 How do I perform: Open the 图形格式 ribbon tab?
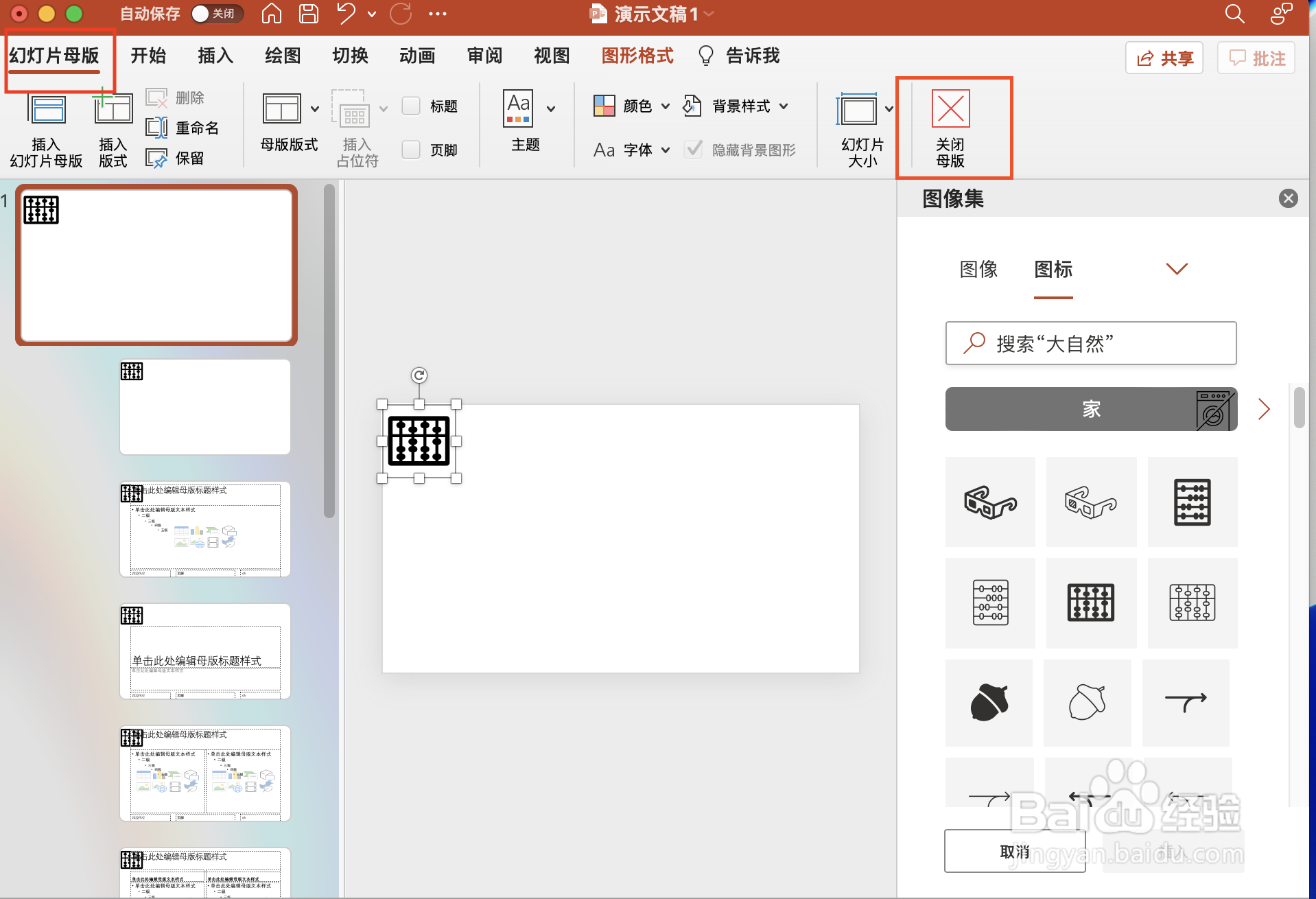637,56
